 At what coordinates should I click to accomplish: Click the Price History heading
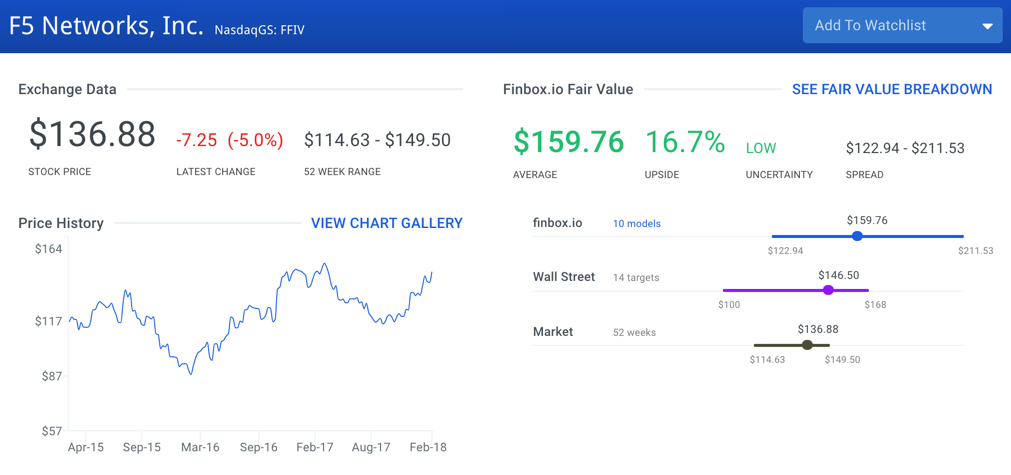point(61,224)
